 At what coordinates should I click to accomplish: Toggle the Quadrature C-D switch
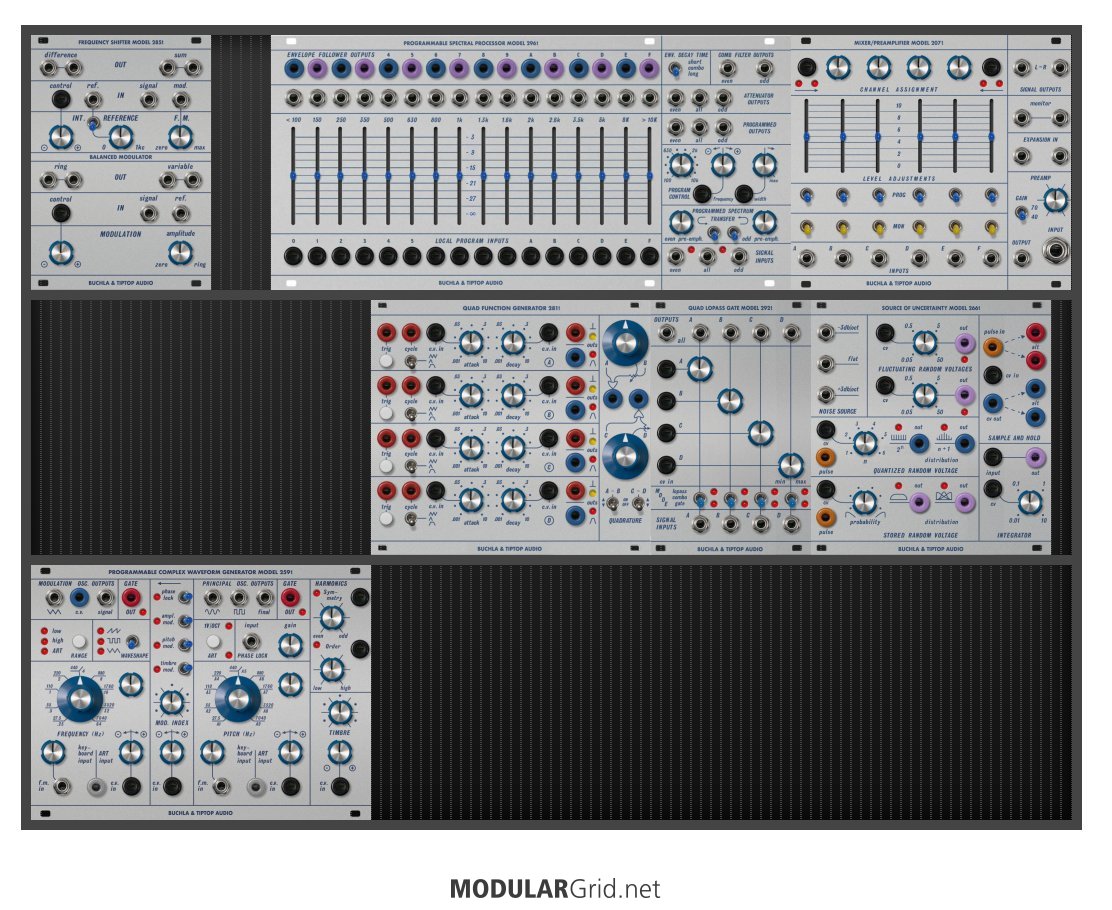click(x=638, y=504)
